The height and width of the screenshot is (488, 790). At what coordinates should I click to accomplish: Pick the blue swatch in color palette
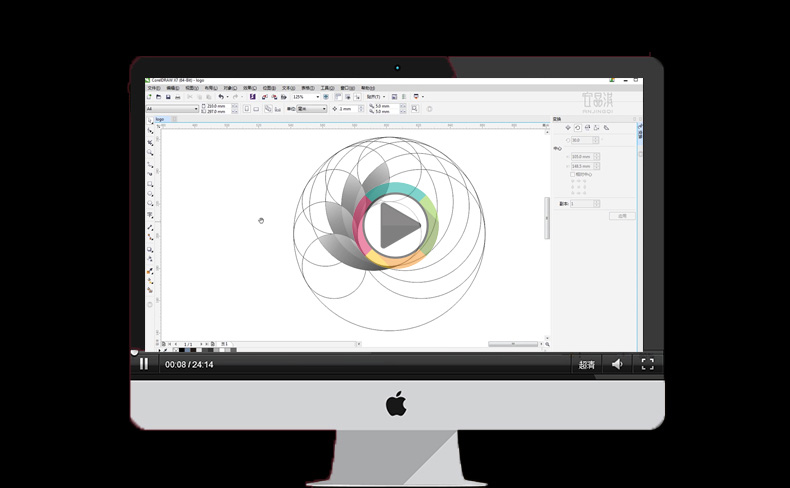(x=188, y=350)
